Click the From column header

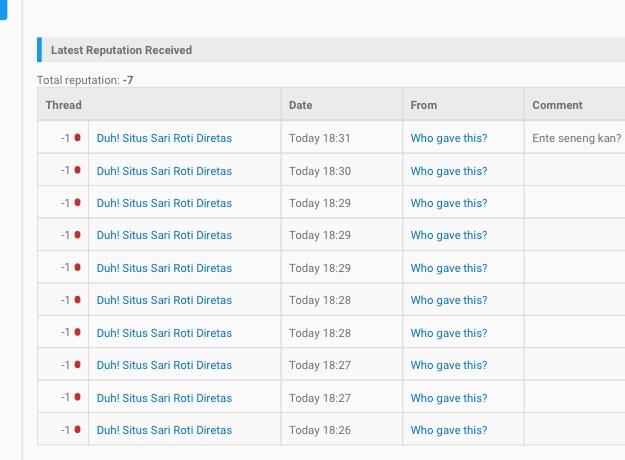coord(424,105)
